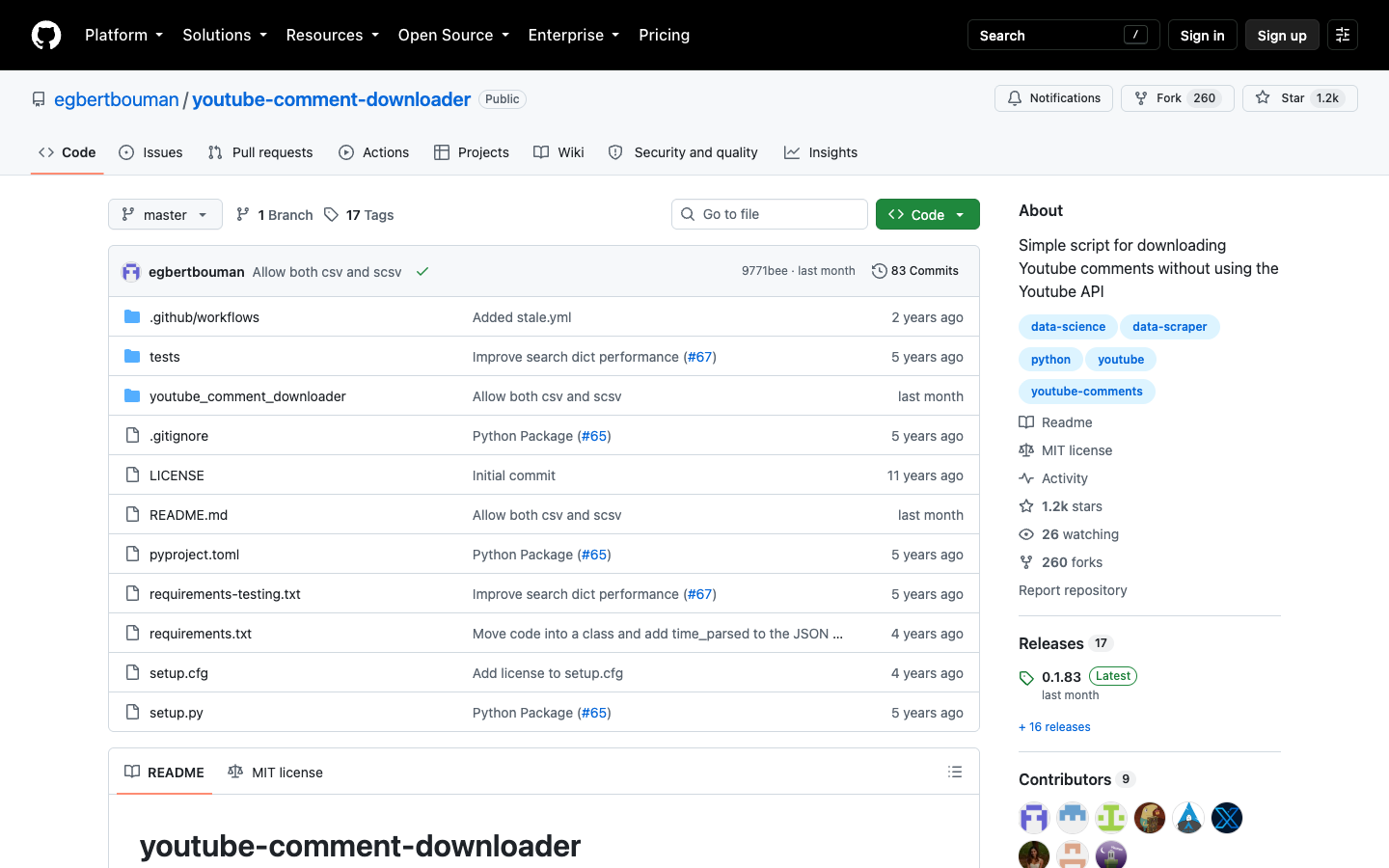Click the commit history clock icon

[879, 271]
